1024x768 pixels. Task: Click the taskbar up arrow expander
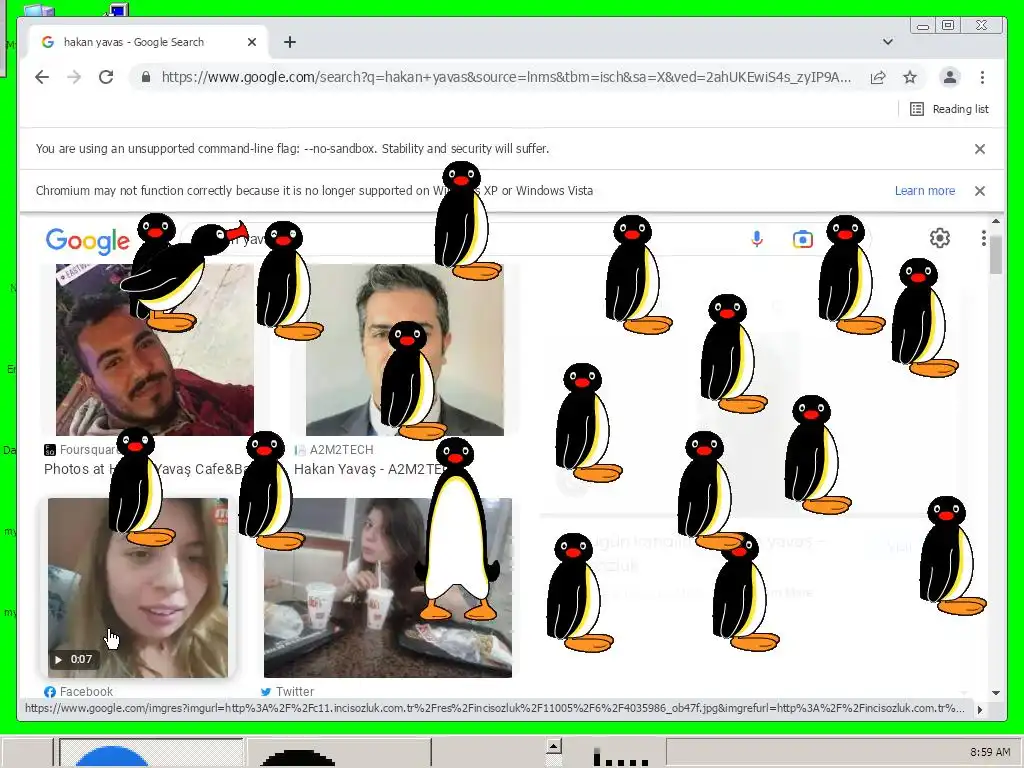[553, 745]
